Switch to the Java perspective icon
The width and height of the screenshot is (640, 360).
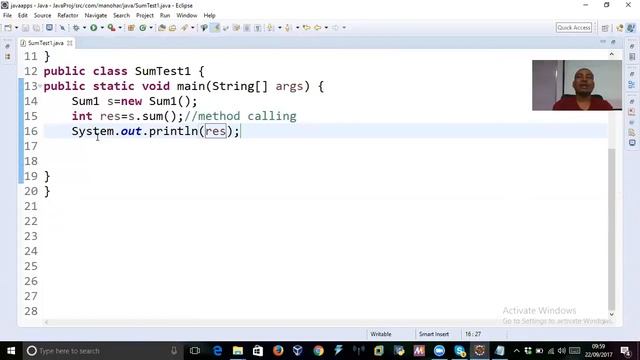(631, 28)
